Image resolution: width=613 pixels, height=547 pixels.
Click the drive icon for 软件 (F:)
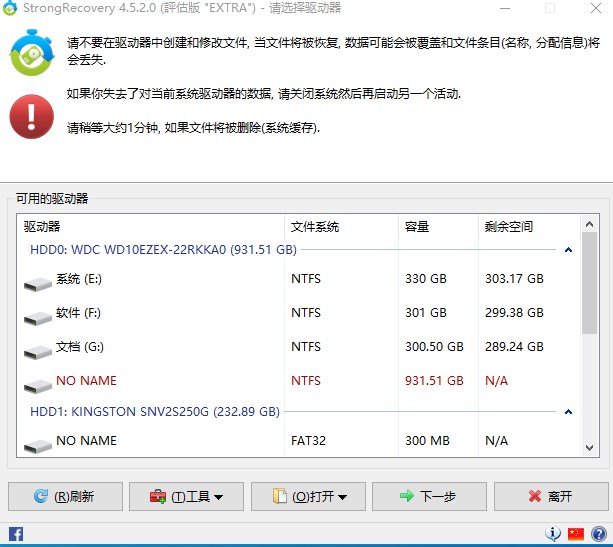point(38,318)
